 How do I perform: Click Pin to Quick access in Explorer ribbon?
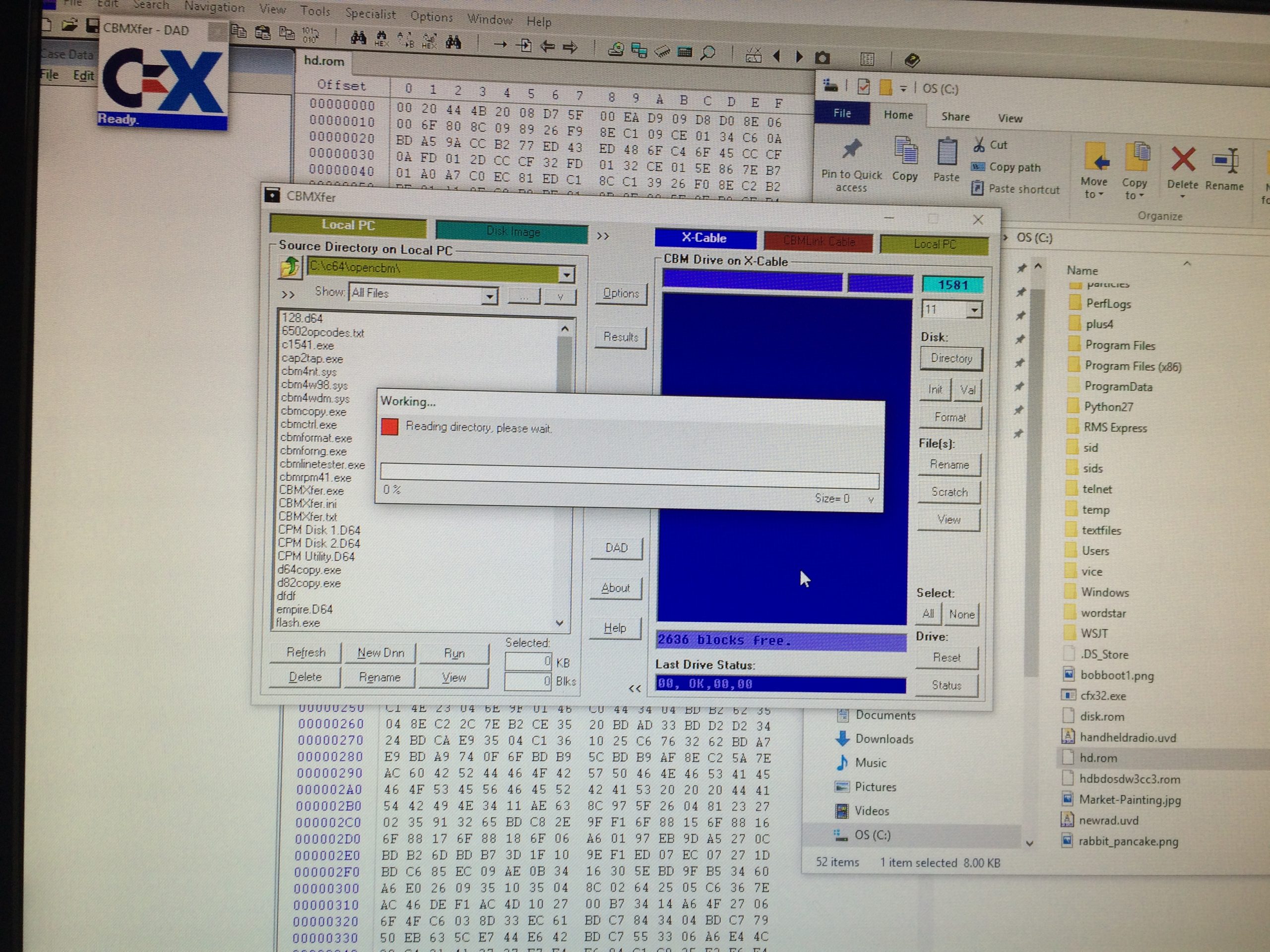(x=851, y=165)
